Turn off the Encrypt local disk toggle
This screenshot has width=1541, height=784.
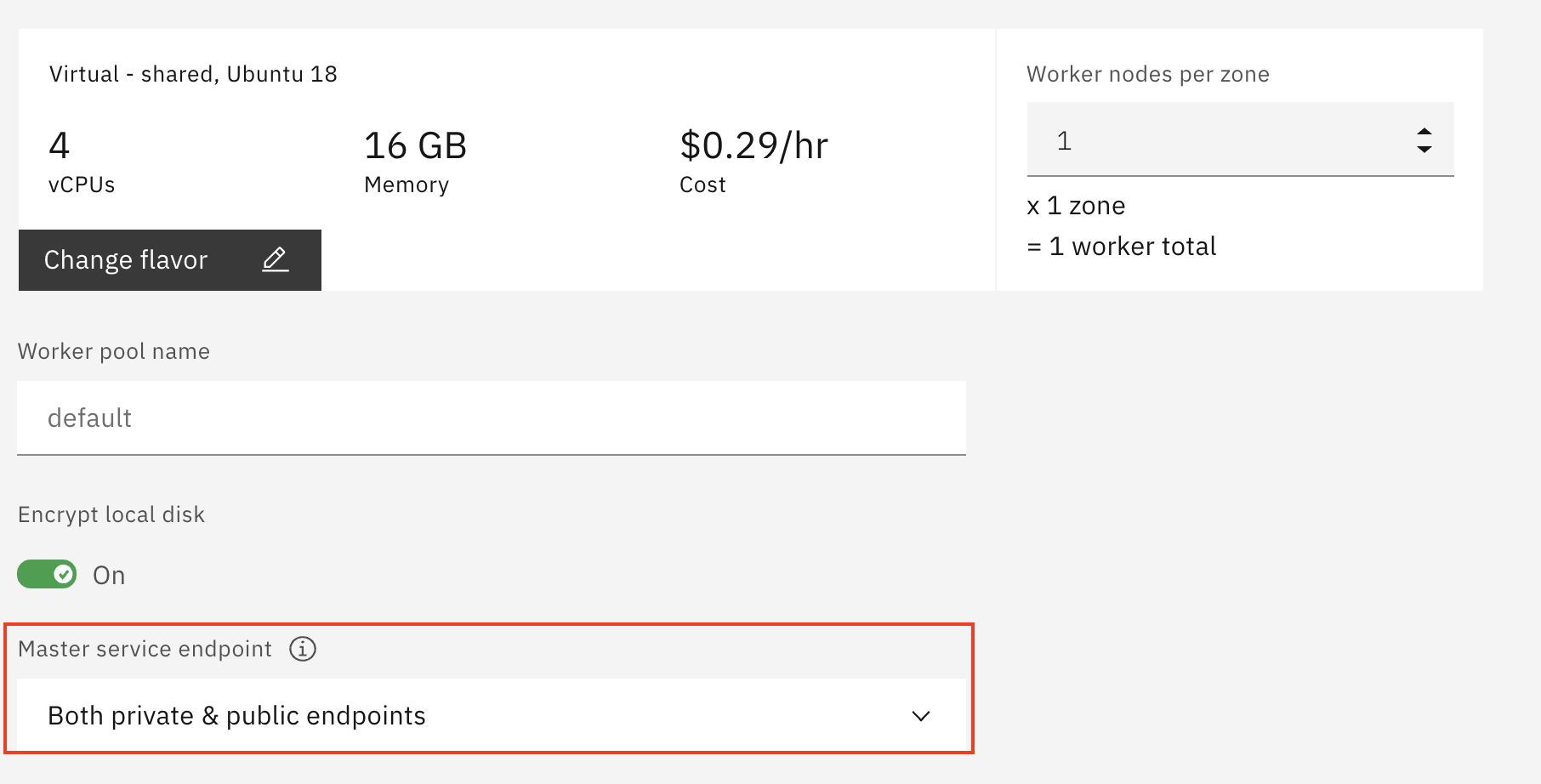(x=47, y=575)
